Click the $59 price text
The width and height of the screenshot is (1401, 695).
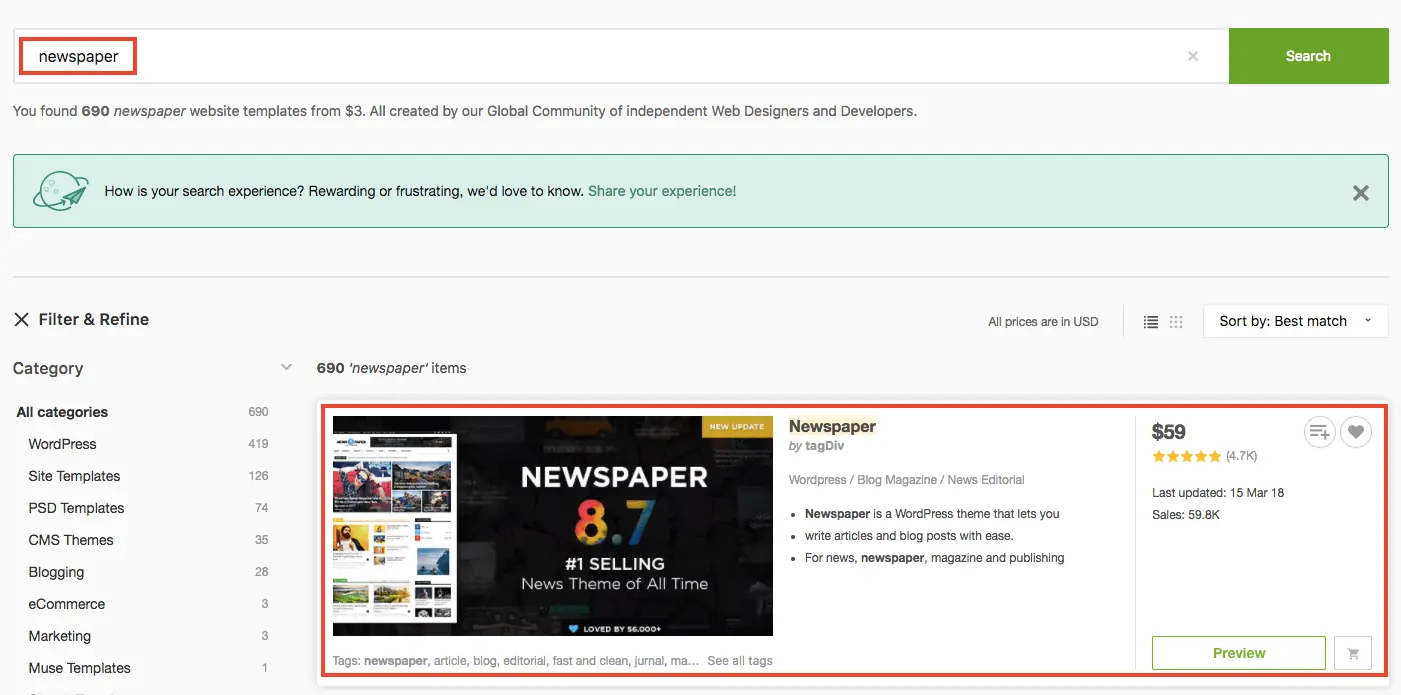1169,432
